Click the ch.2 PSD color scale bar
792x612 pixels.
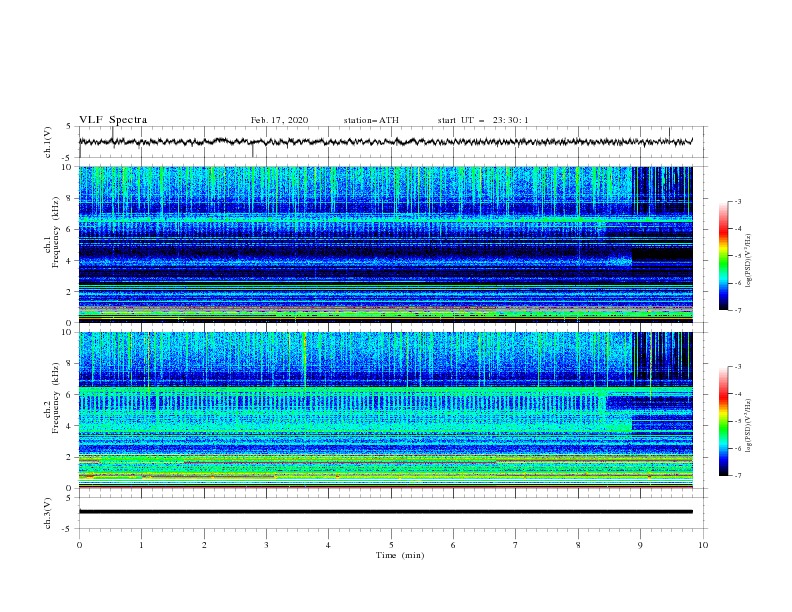pos(723,421)
